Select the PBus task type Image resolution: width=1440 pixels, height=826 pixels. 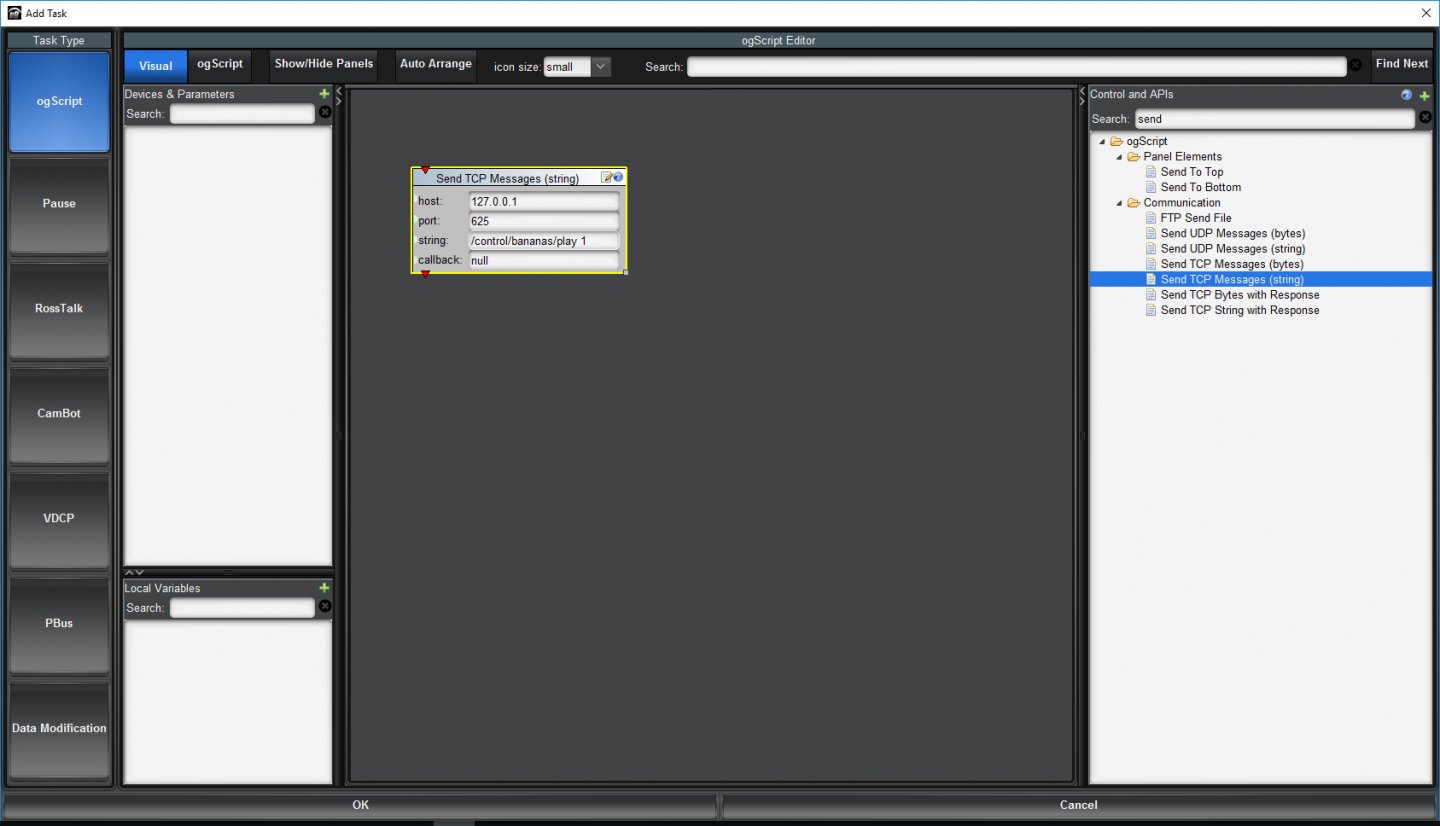point(59,624)
